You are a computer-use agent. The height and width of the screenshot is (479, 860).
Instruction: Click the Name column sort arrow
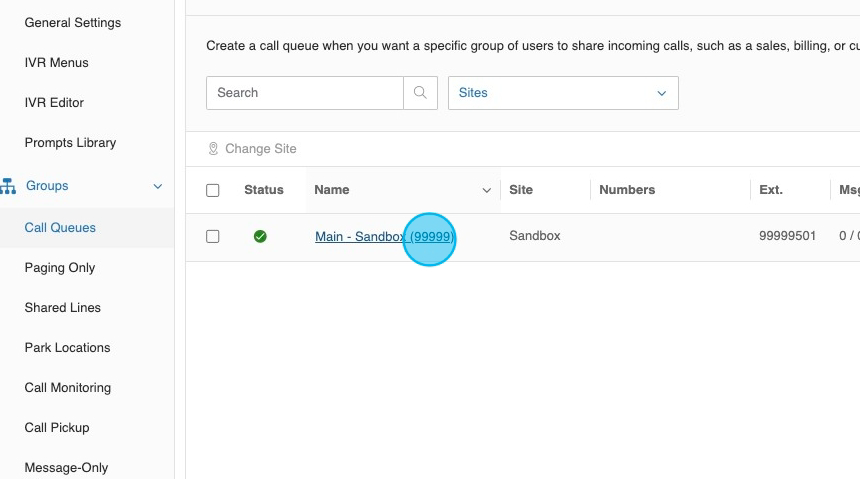[x=487, y=190]
